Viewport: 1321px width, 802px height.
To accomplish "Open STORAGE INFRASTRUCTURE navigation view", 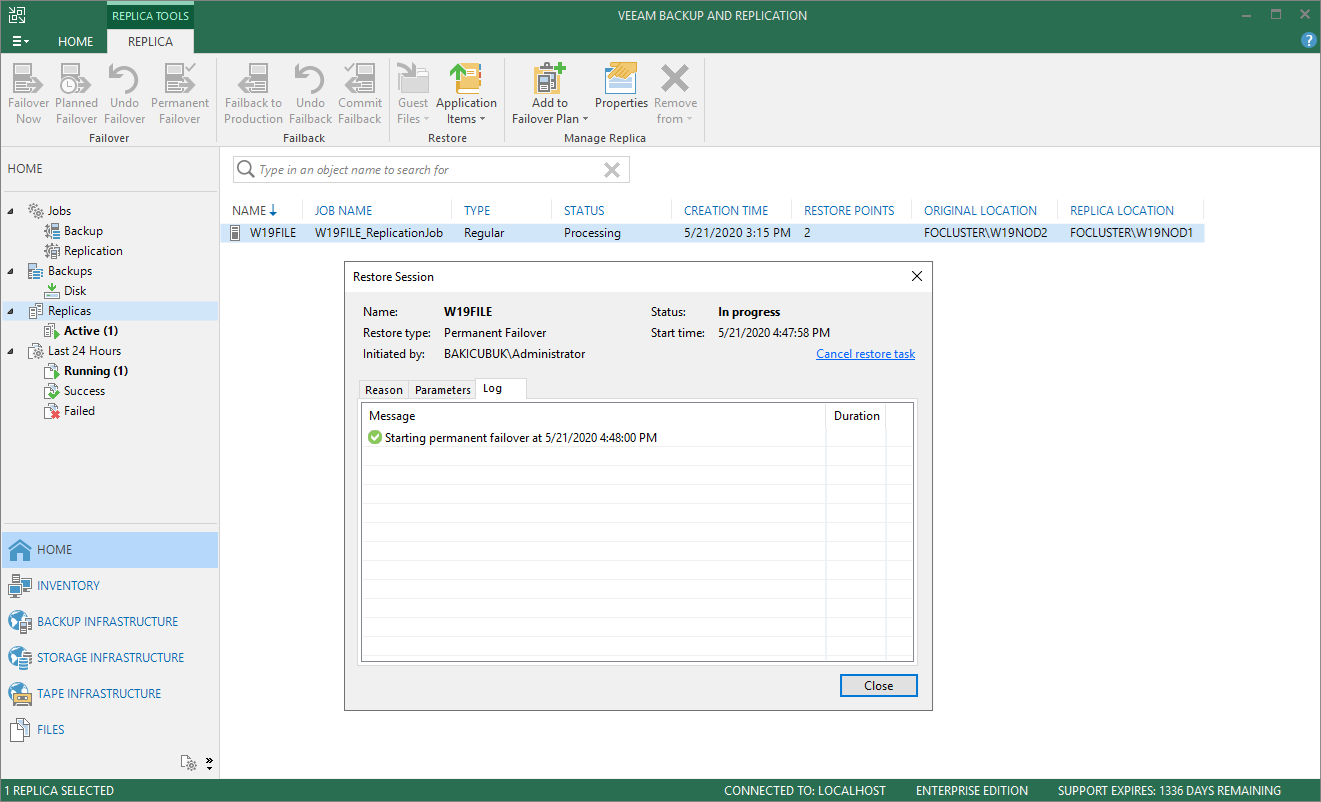I will [109, 658].
